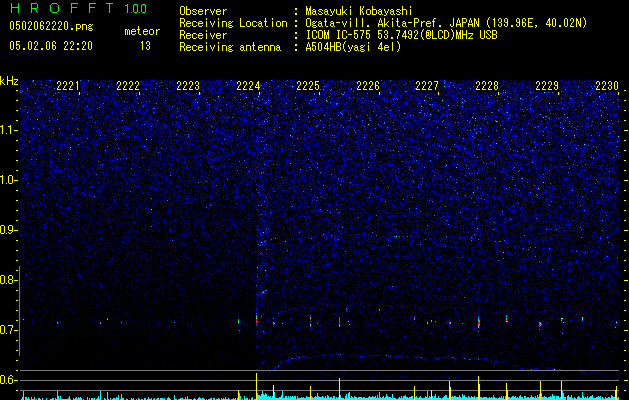
Task: Click the 2229 time marker
Action: 547,86
